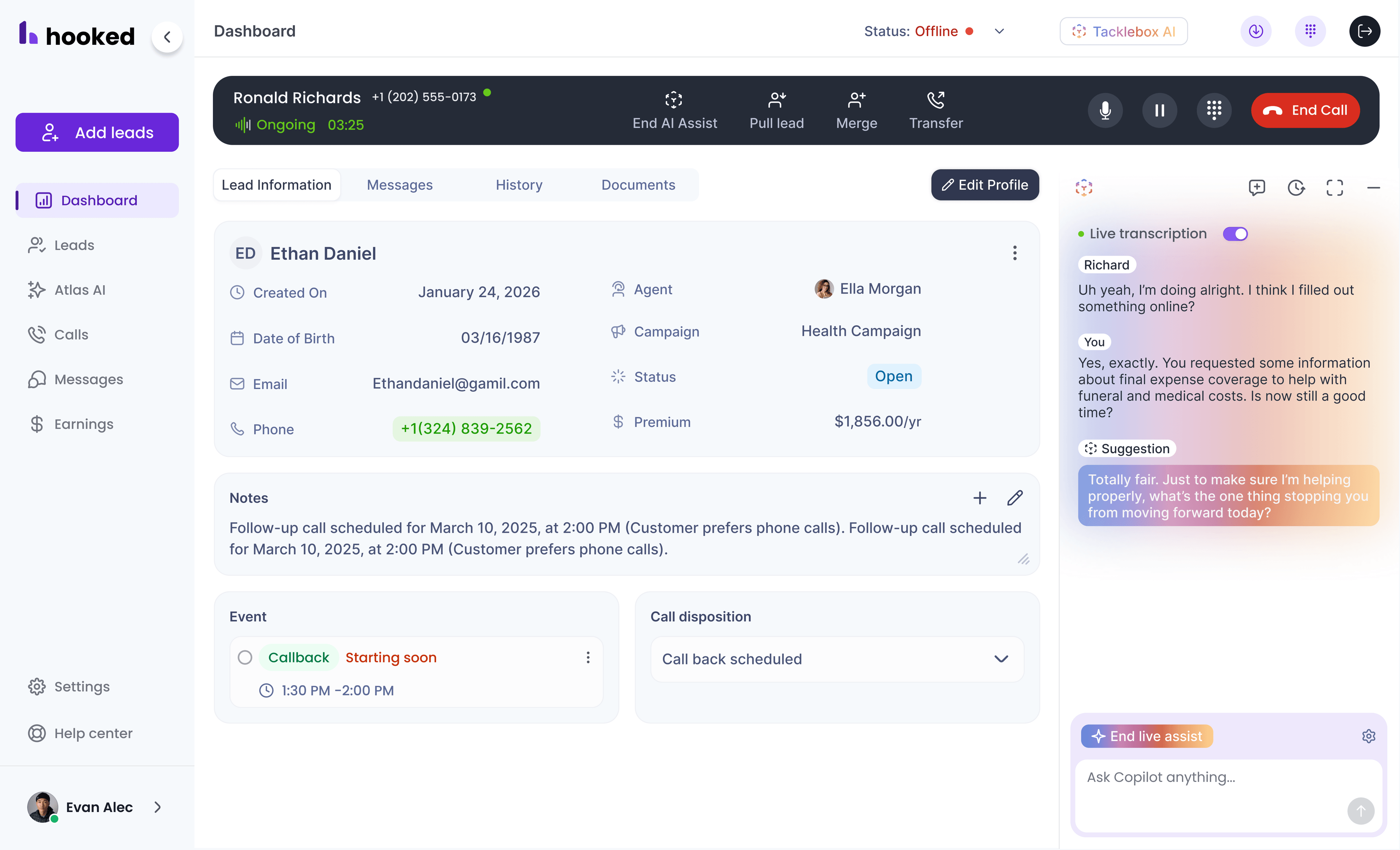Click Ethan Daniel's phone number link
1400x850 pixels.
(465, 428)
